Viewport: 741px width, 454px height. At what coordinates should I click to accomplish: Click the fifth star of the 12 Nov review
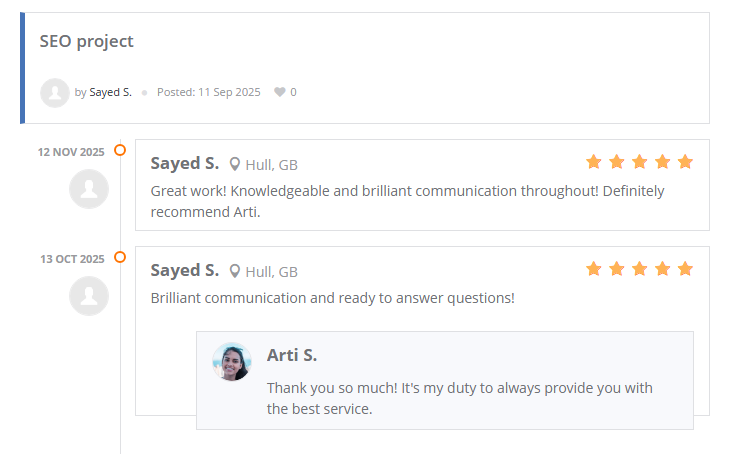pyautogui.click(x=685, y=162)
